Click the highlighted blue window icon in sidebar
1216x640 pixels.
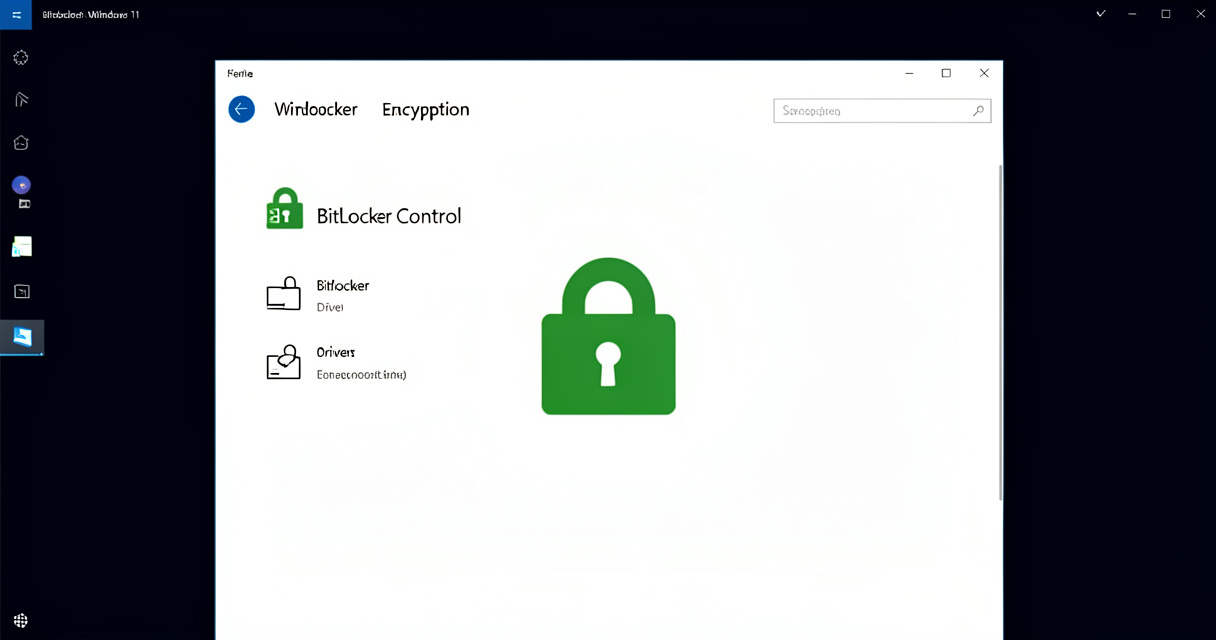22,337
